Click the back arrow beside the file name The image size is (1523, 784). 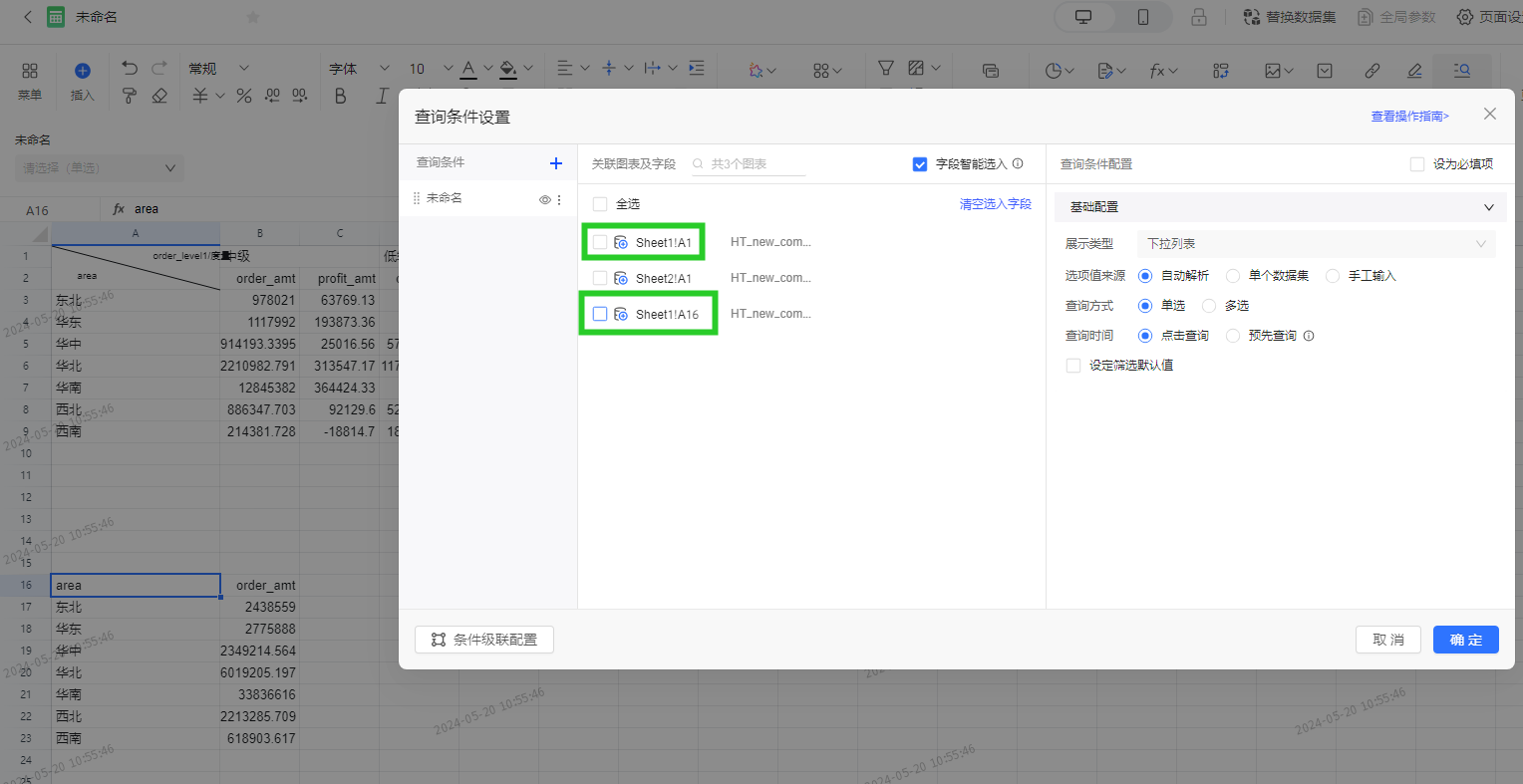click(x=27, y=17)
